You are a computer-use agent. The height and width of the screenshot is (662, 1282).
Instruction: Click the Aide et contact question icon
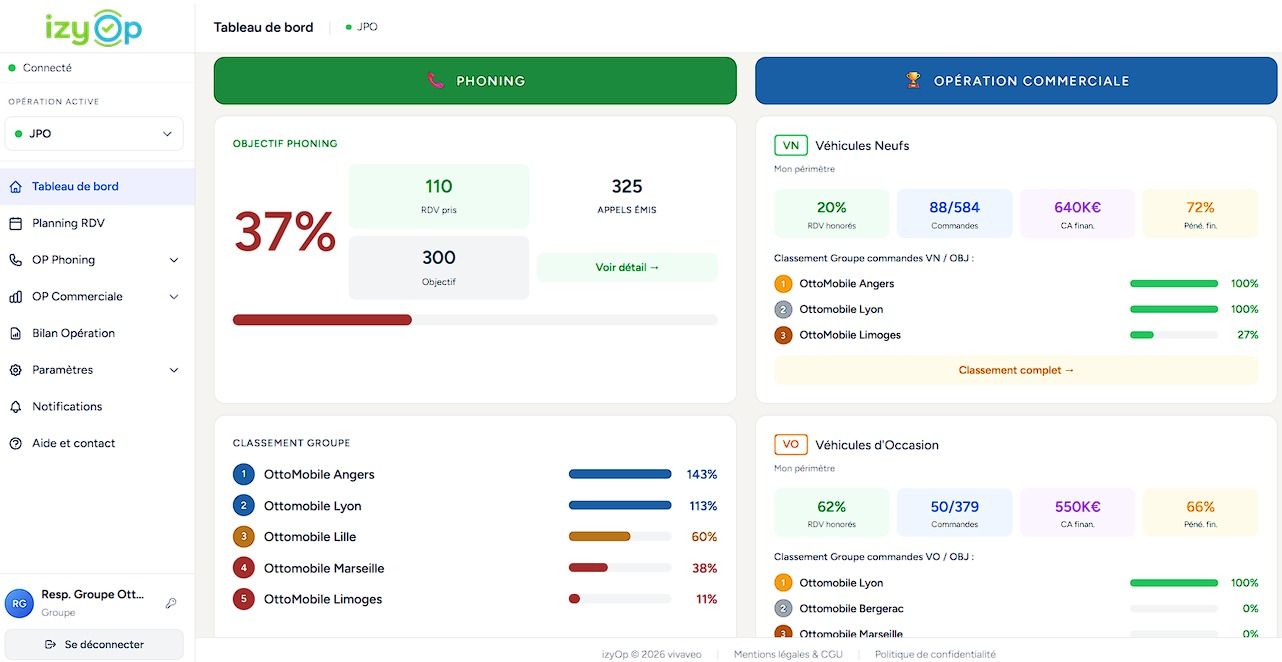tap(15, 443)
